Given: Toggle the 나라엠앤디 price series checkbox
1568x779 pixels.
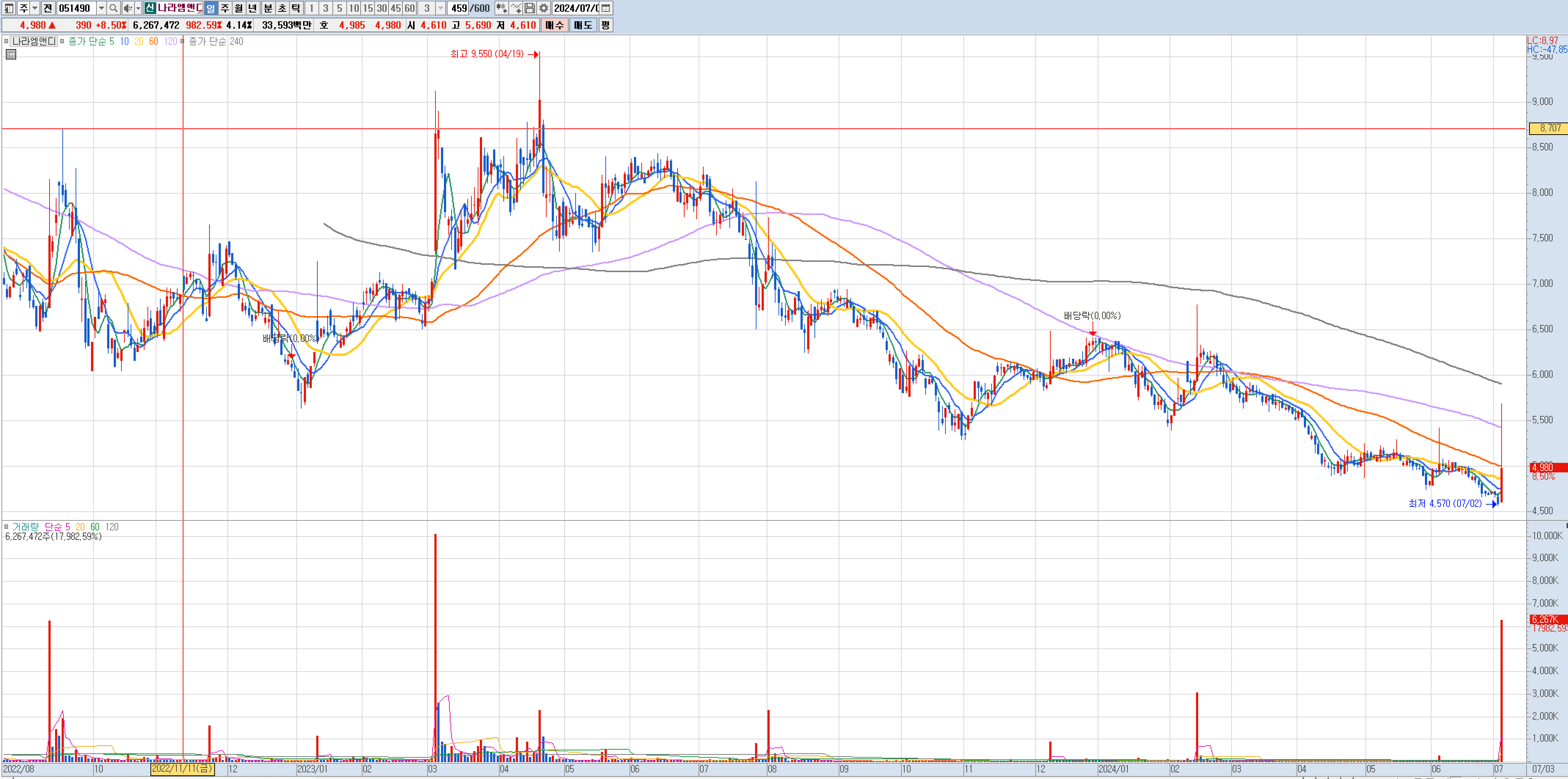Looking at the screenshot, I should (6, 41).
